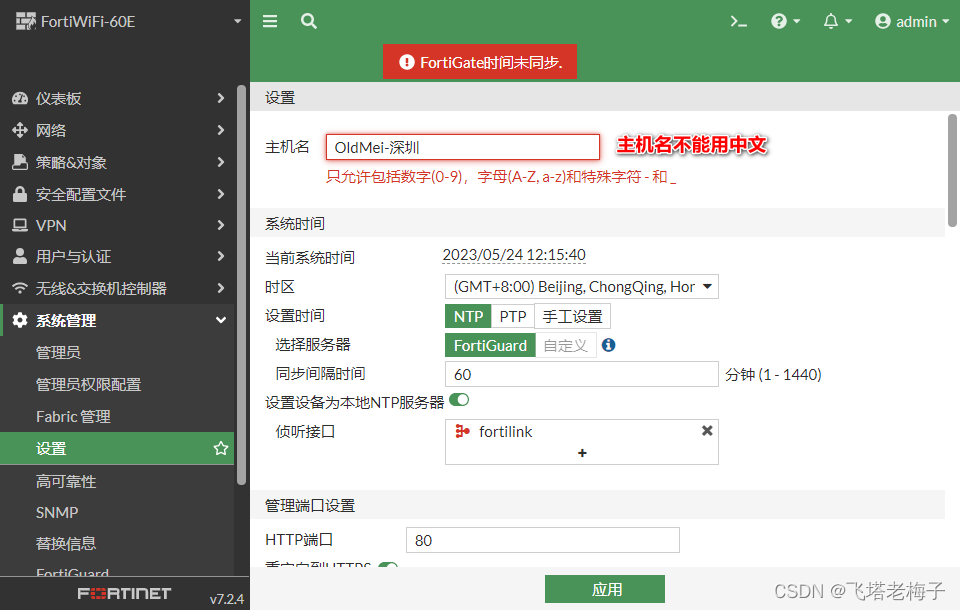Open the CLI console icon
The width and height of the screenshot is (960, 610).
tap(738, 21)
